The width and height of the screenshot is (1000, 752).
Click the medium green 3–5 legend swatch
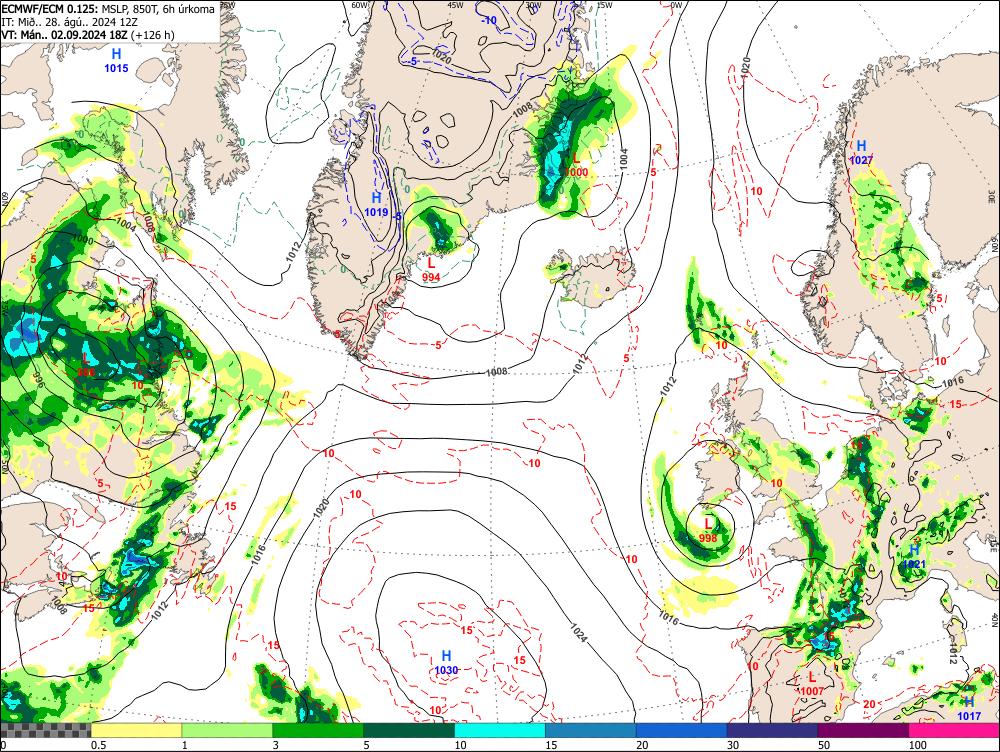pyautogui.click(x=318, y=730)
